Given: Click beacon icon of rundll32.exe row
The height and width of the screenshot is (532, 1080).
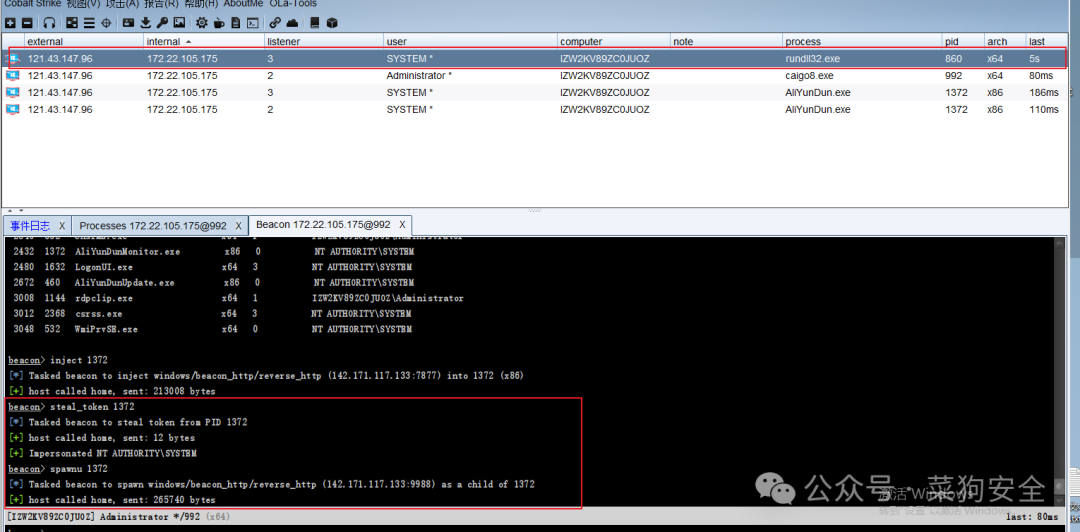Looking at the screenshot, I should point(14,59).
